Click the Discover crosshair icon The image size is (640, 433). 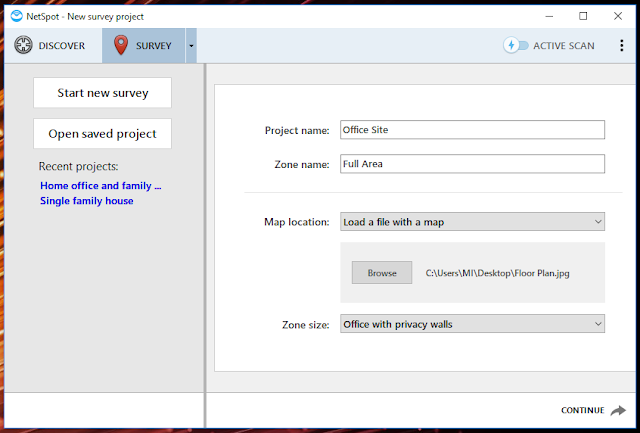23,45
